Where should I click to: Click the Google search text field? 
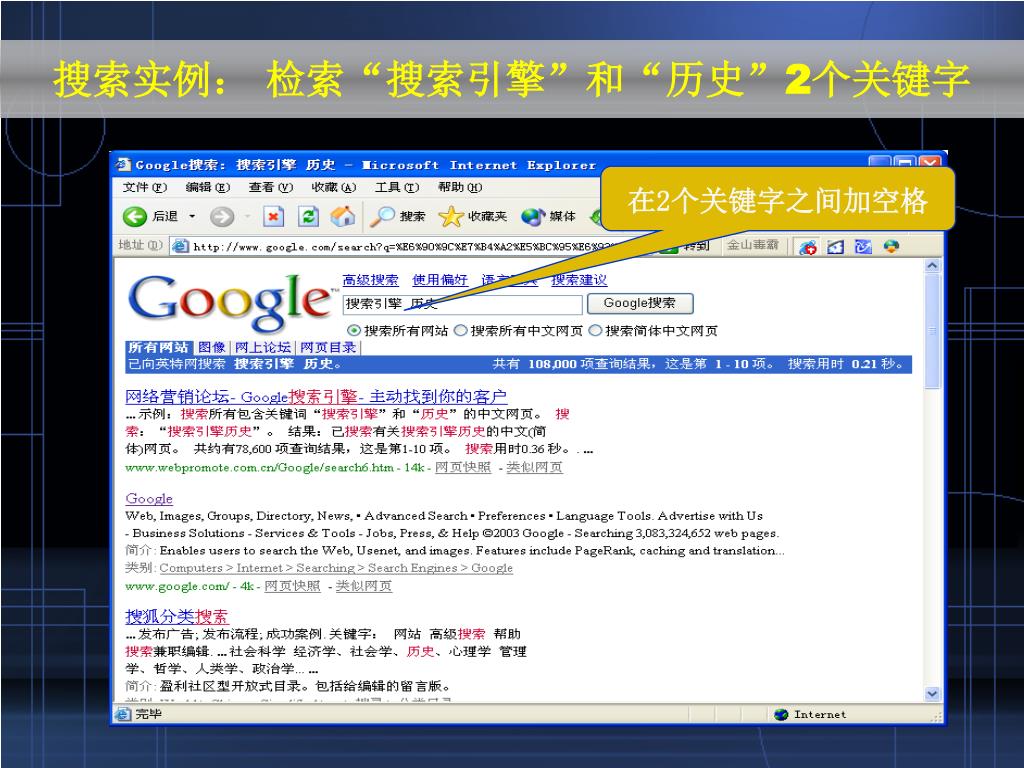[x=462, y=304]
